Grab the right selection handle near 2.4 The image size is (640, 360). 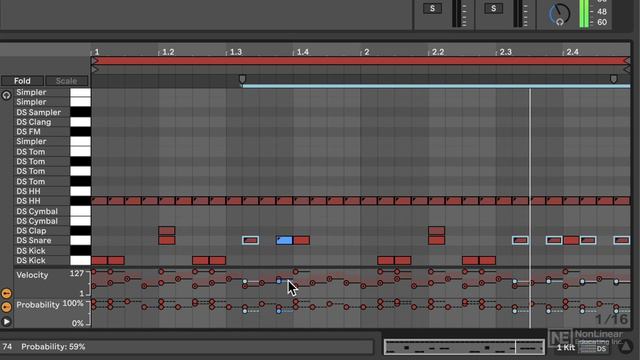coord(613,79)
